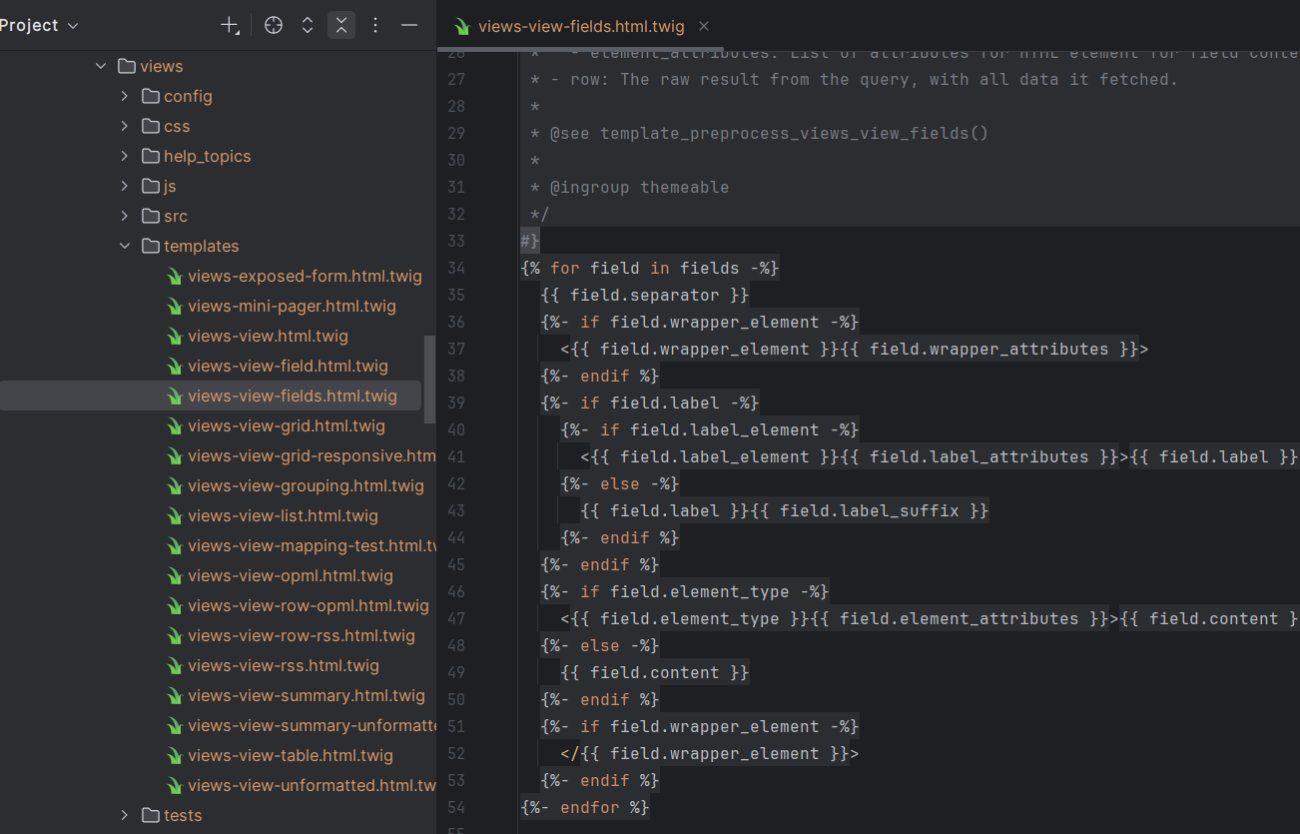1300x834 pixels.
Task: Select the templates folder icon
Action: click(x=151, y=246)
